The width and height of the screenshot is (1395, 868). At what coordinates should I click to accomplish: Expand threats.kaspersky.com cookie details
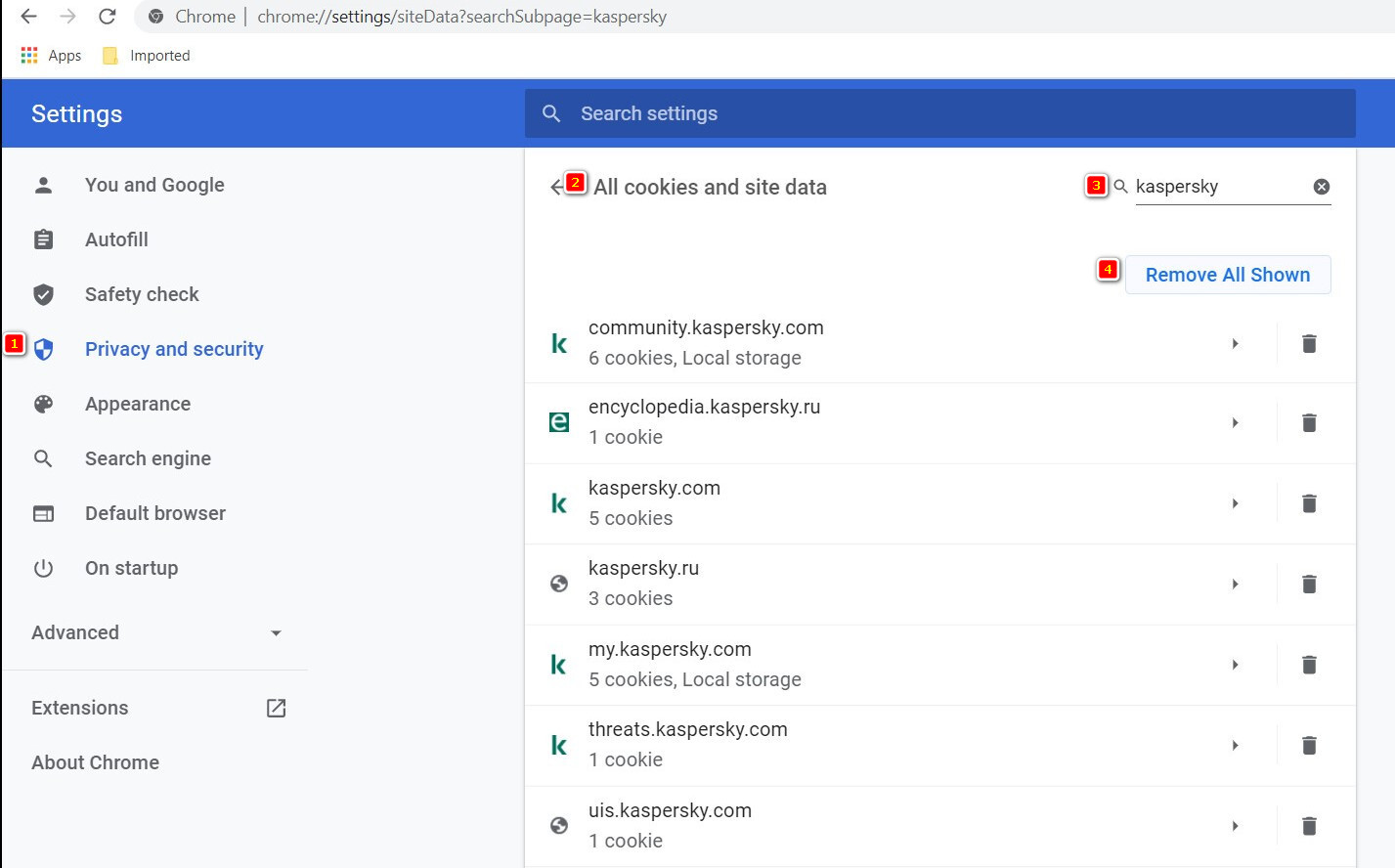click(1236, 746)
